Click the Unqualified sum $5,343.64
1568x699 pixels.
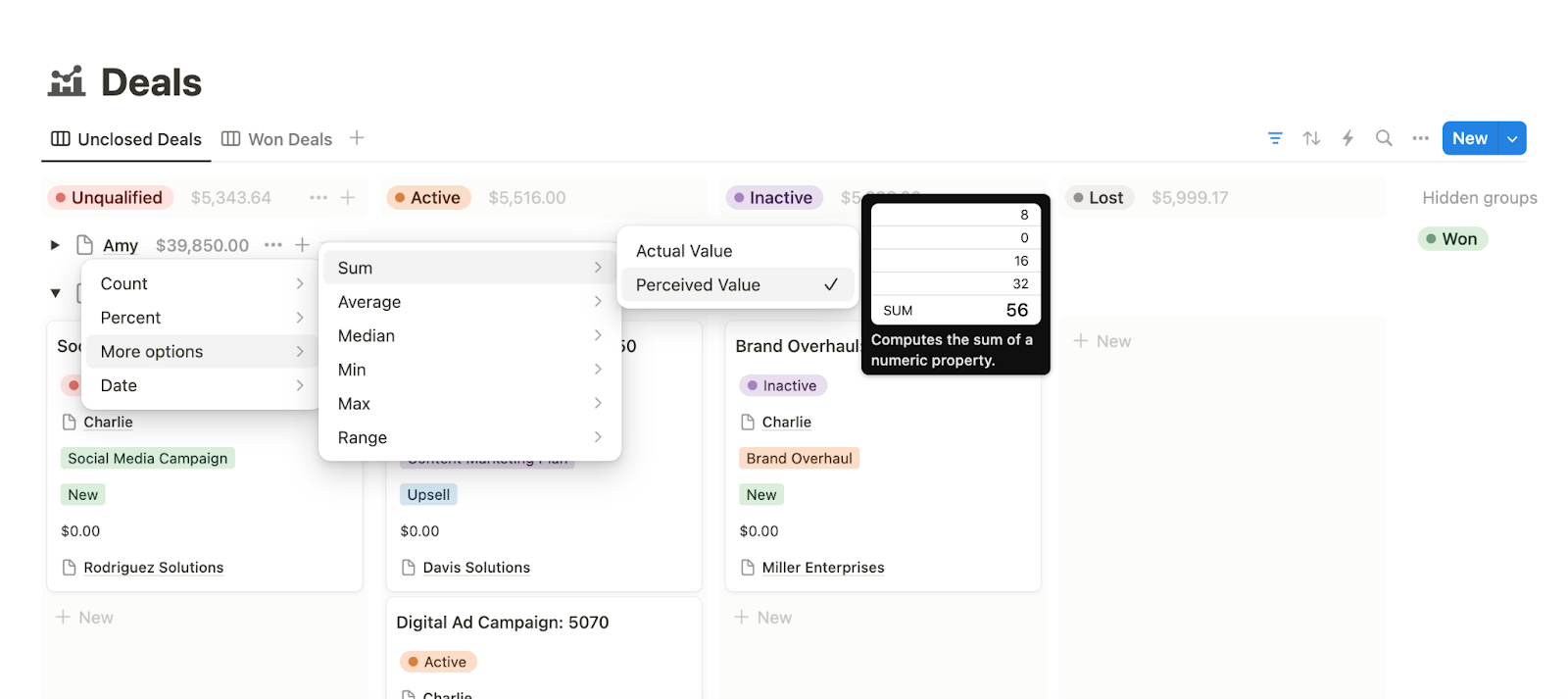(231, 197)
